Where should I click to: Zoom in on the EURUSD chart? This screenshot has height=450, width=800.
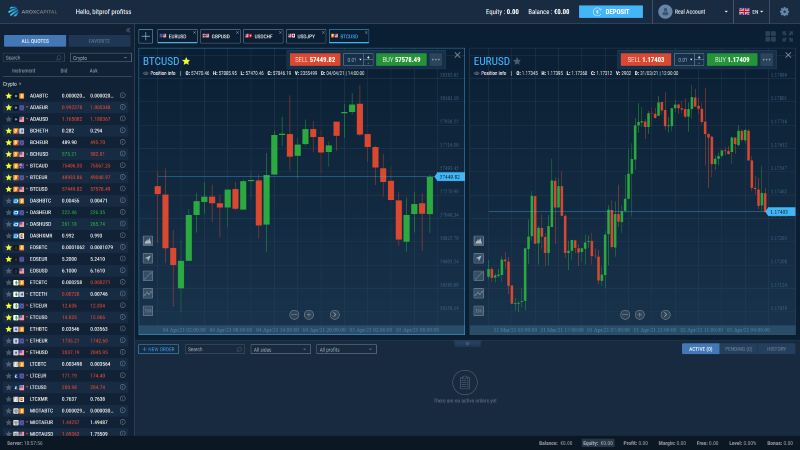[x=638, y=314]
